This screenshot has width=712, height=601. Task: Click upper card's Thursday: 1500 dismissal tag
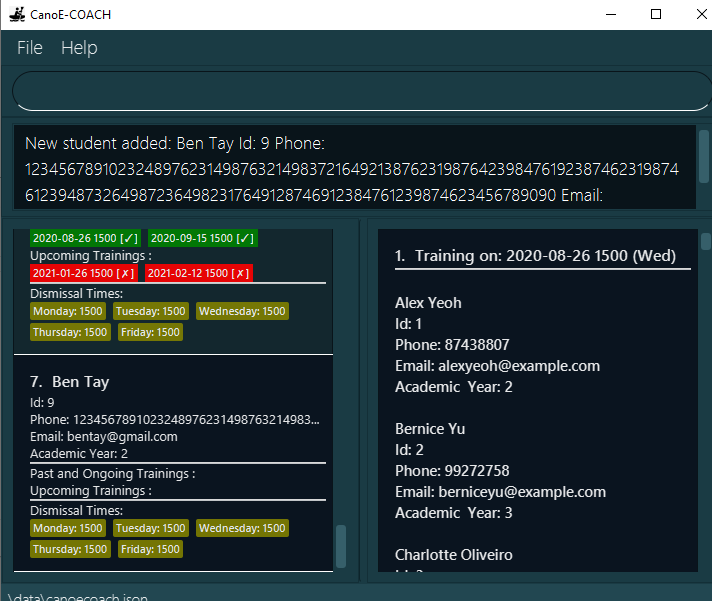(70, 332)
